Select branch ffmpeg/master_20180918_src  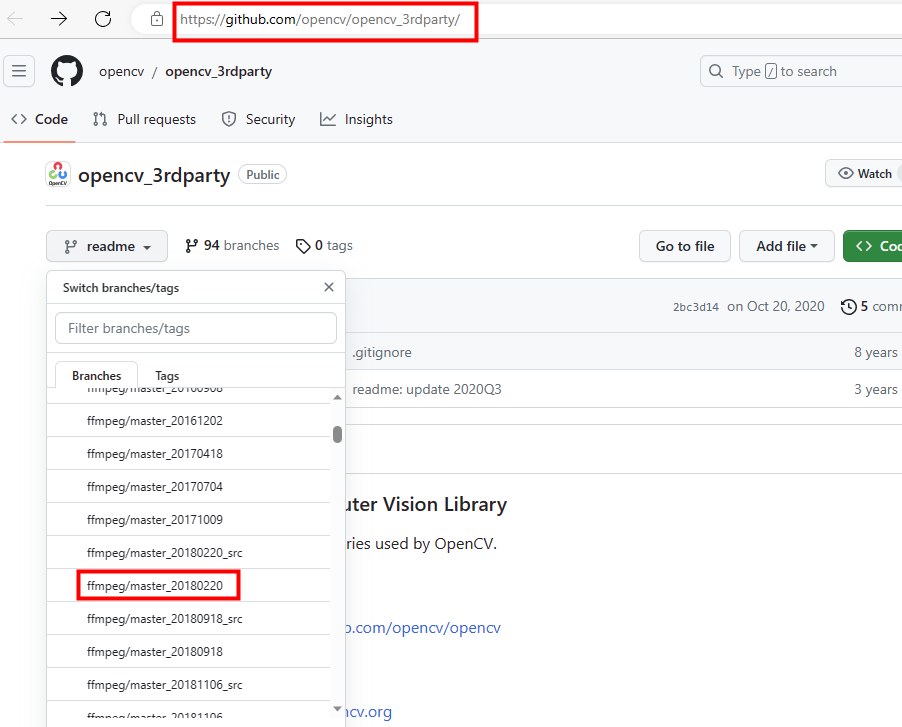tap(188, 619)
